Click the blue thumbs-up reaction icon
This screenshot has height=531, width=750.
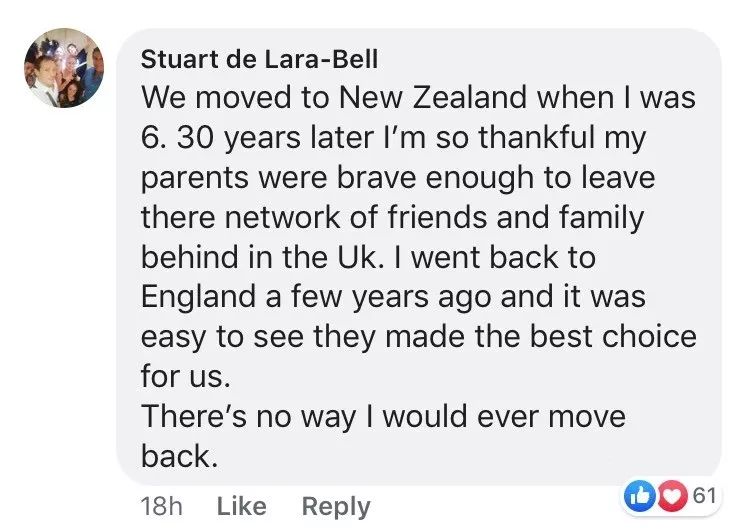tap(640, 497)
